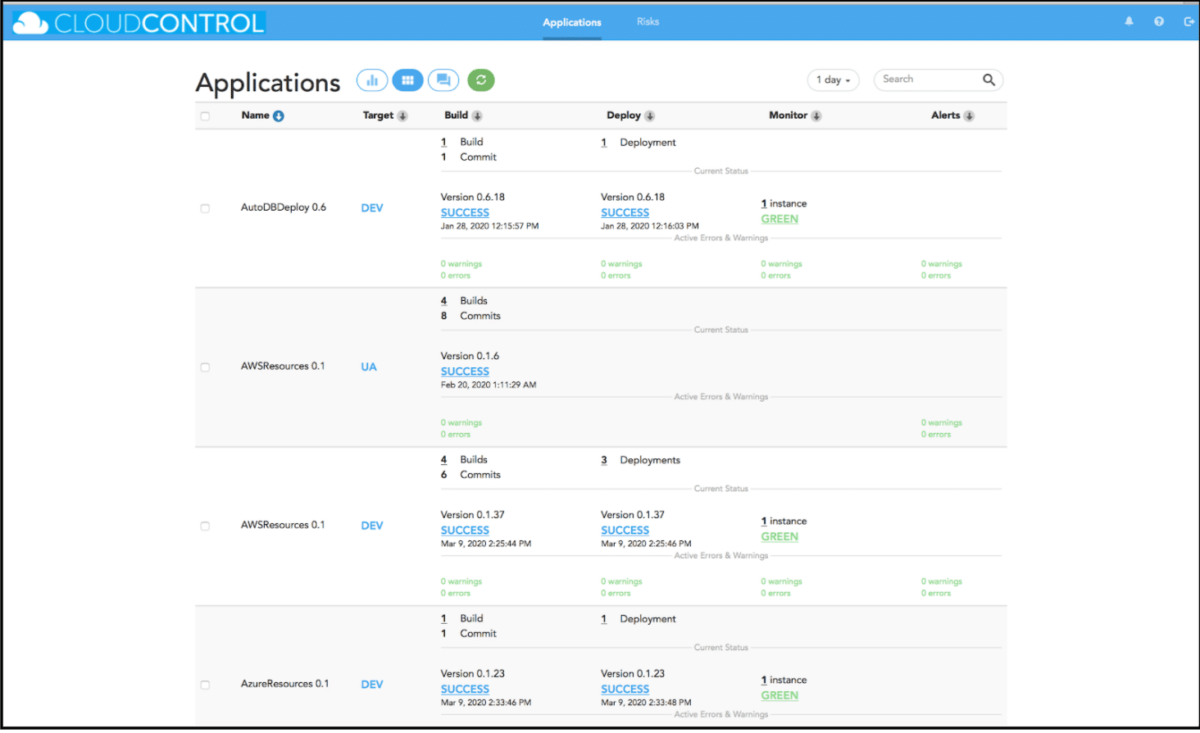Check the checkbox for AutoDBDeploy 0.6
Viewport: 1200px width, 733px height.
[205, 208]
